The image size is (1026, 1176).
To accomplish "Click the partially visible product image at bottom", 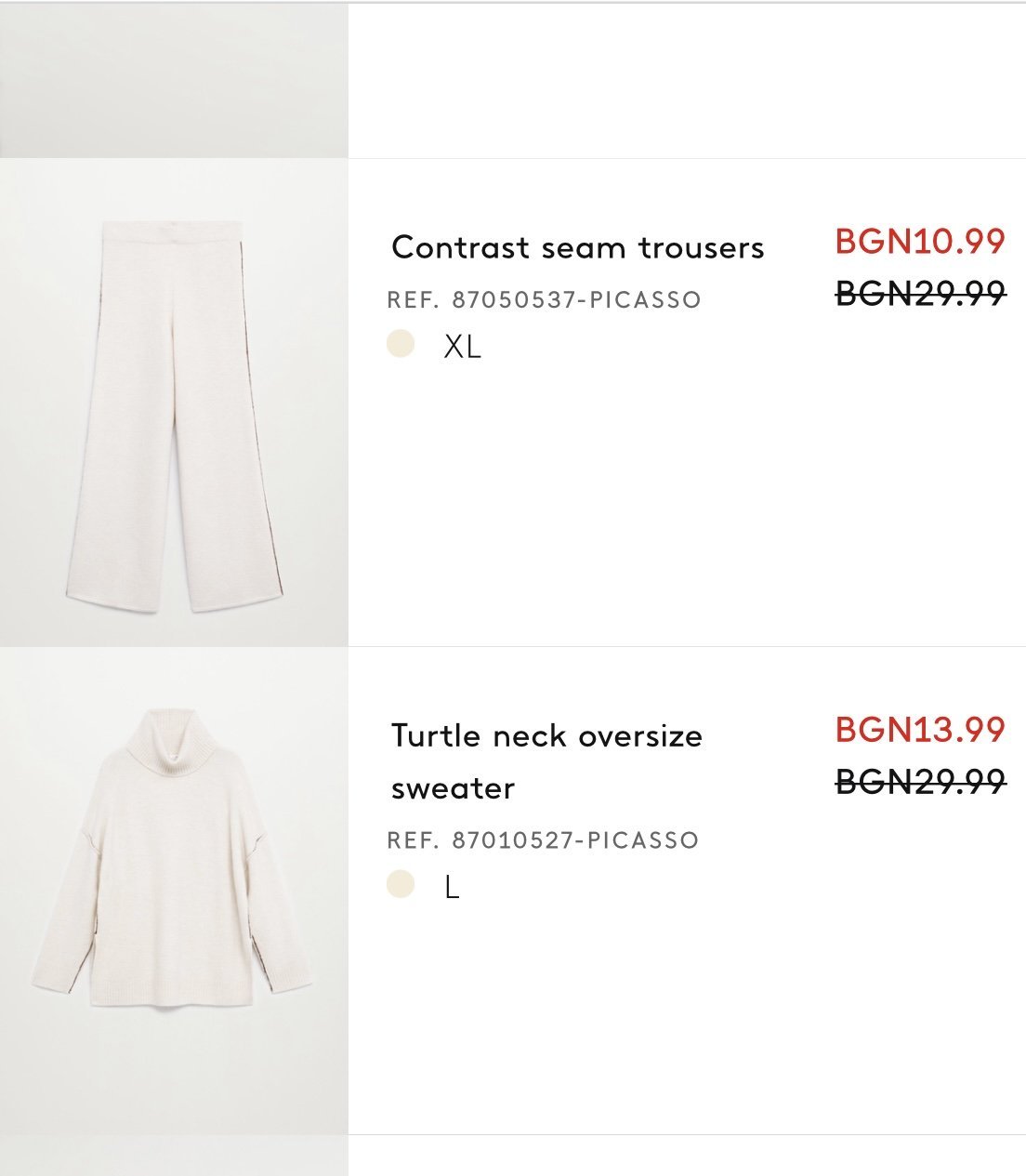I will point(174,1156).
